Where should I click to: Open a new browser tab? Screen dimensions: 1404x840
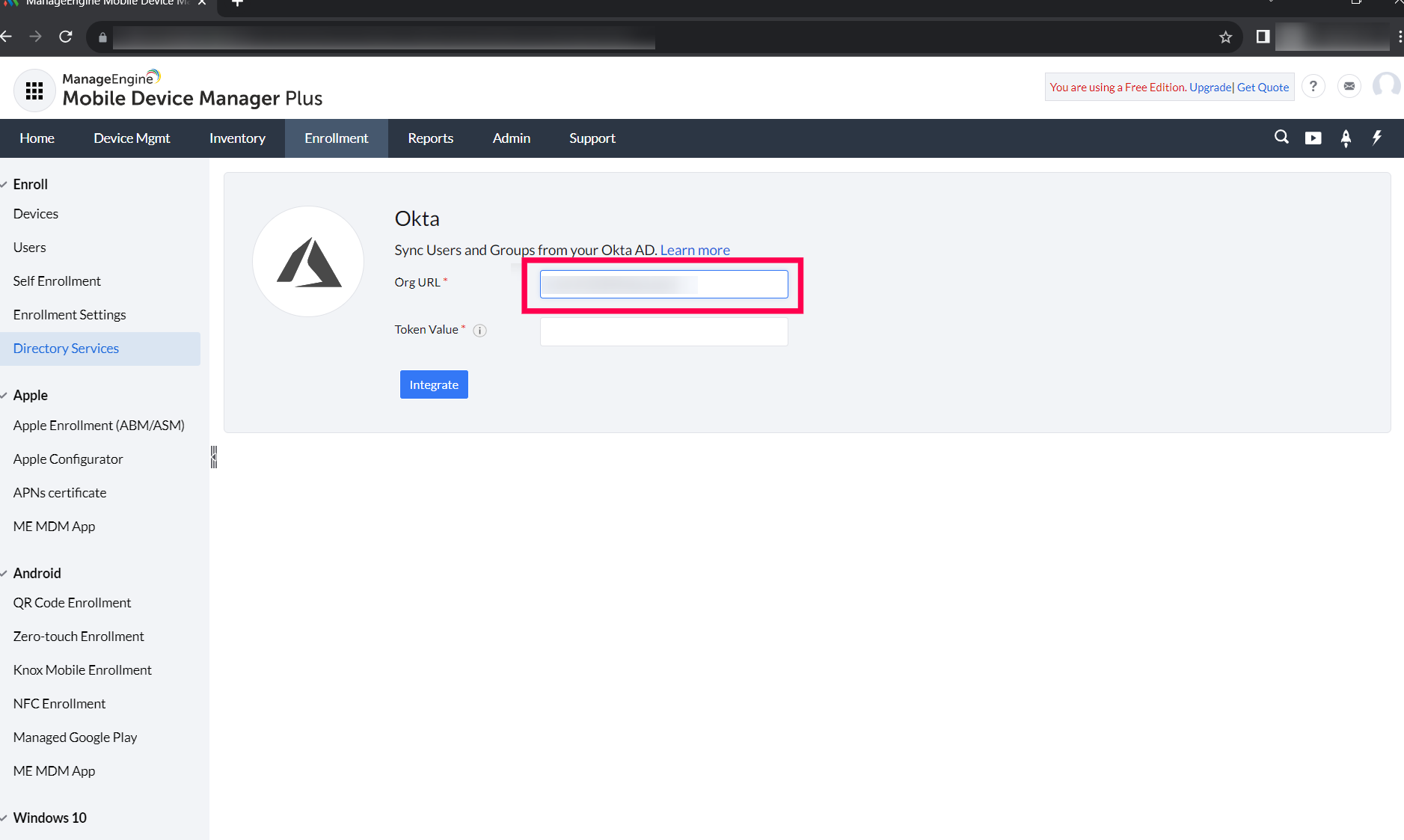(237, 3)
